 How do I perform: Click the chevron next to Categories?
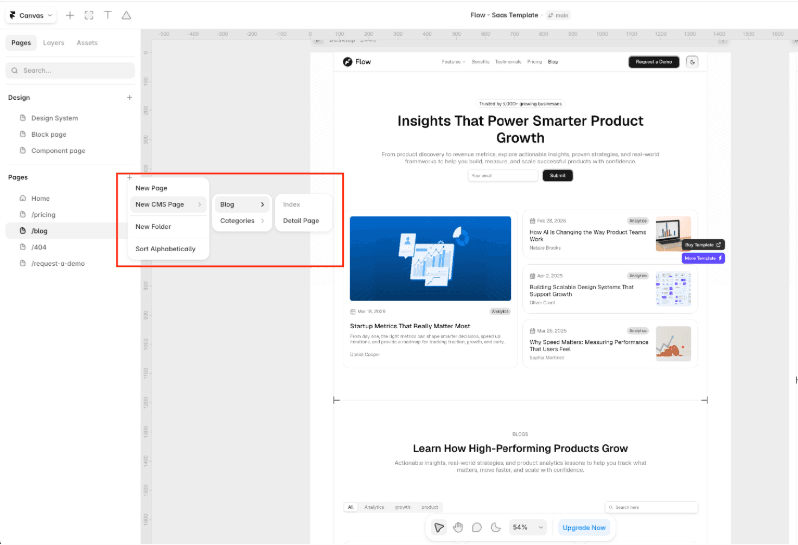point(263,221)
